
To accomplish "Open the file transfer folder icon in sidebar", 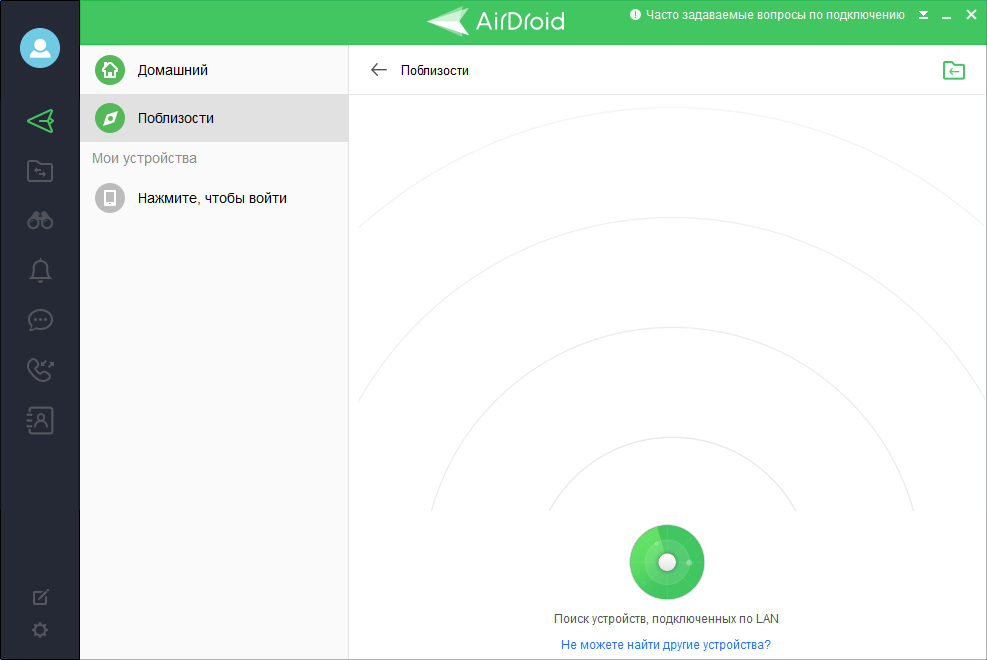I will 40,171.
